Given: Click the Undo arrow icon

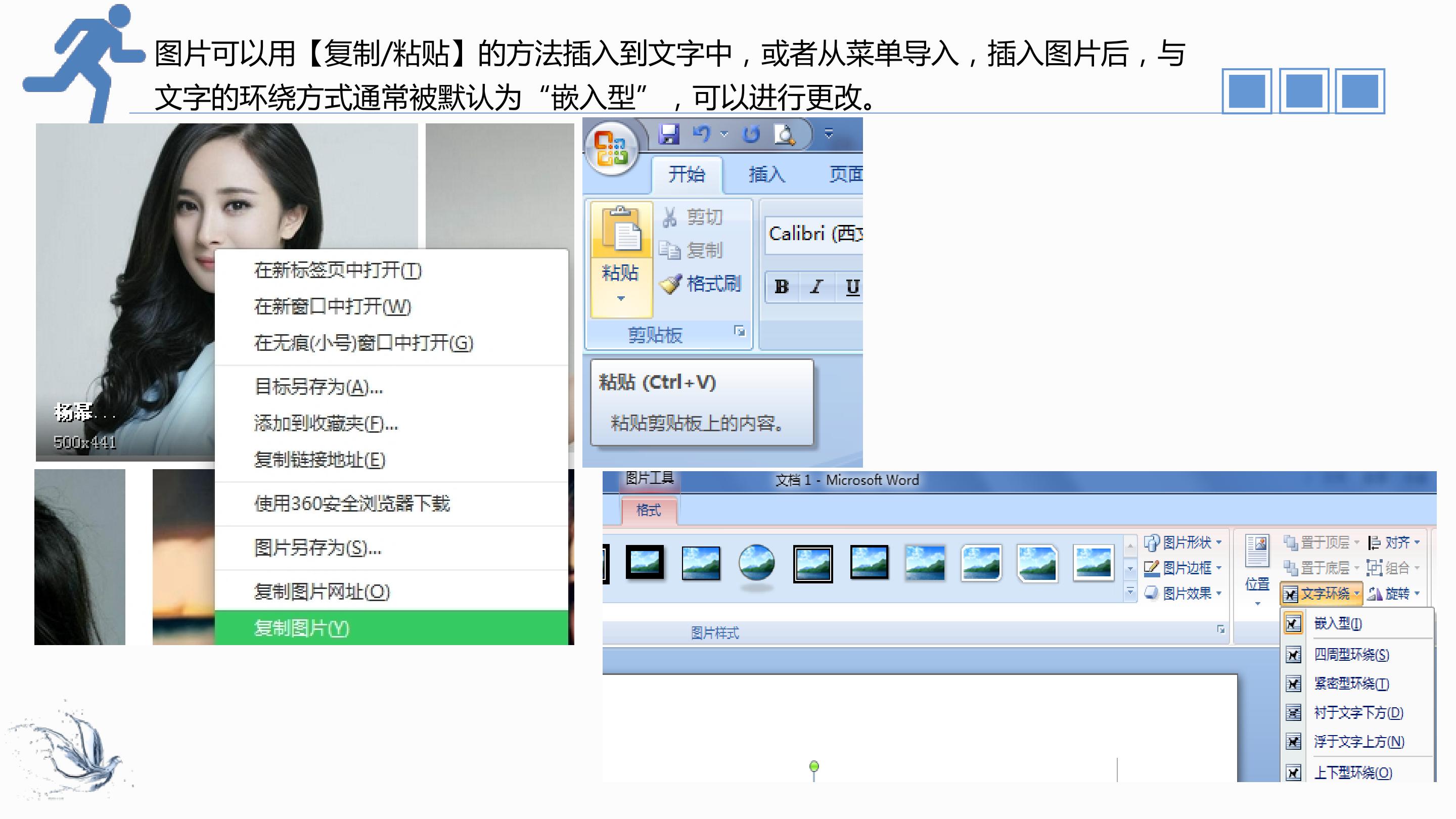Looking at the screenshot, I should 702,134.
